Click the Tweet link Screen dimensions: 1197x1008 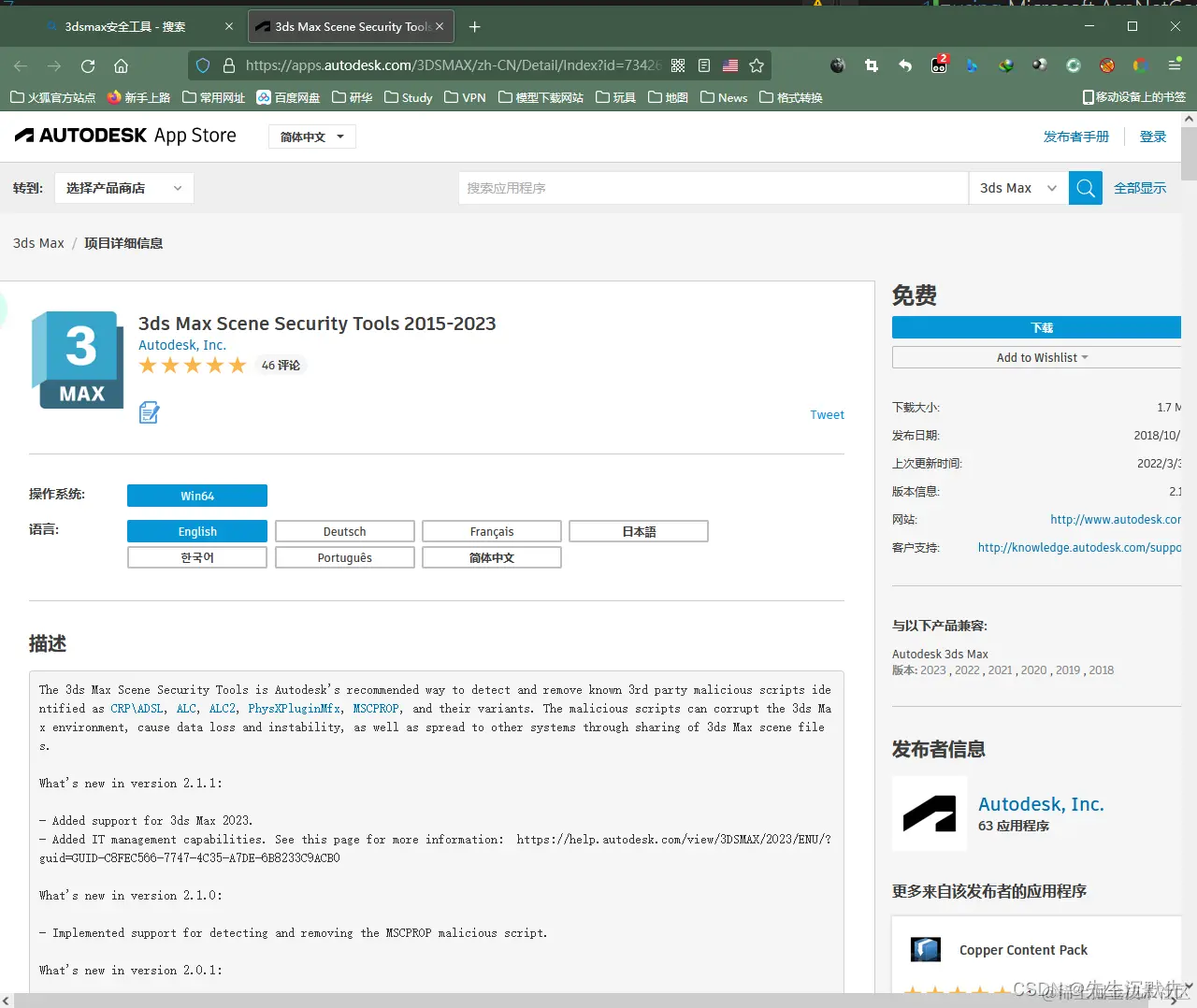point(827,414)
